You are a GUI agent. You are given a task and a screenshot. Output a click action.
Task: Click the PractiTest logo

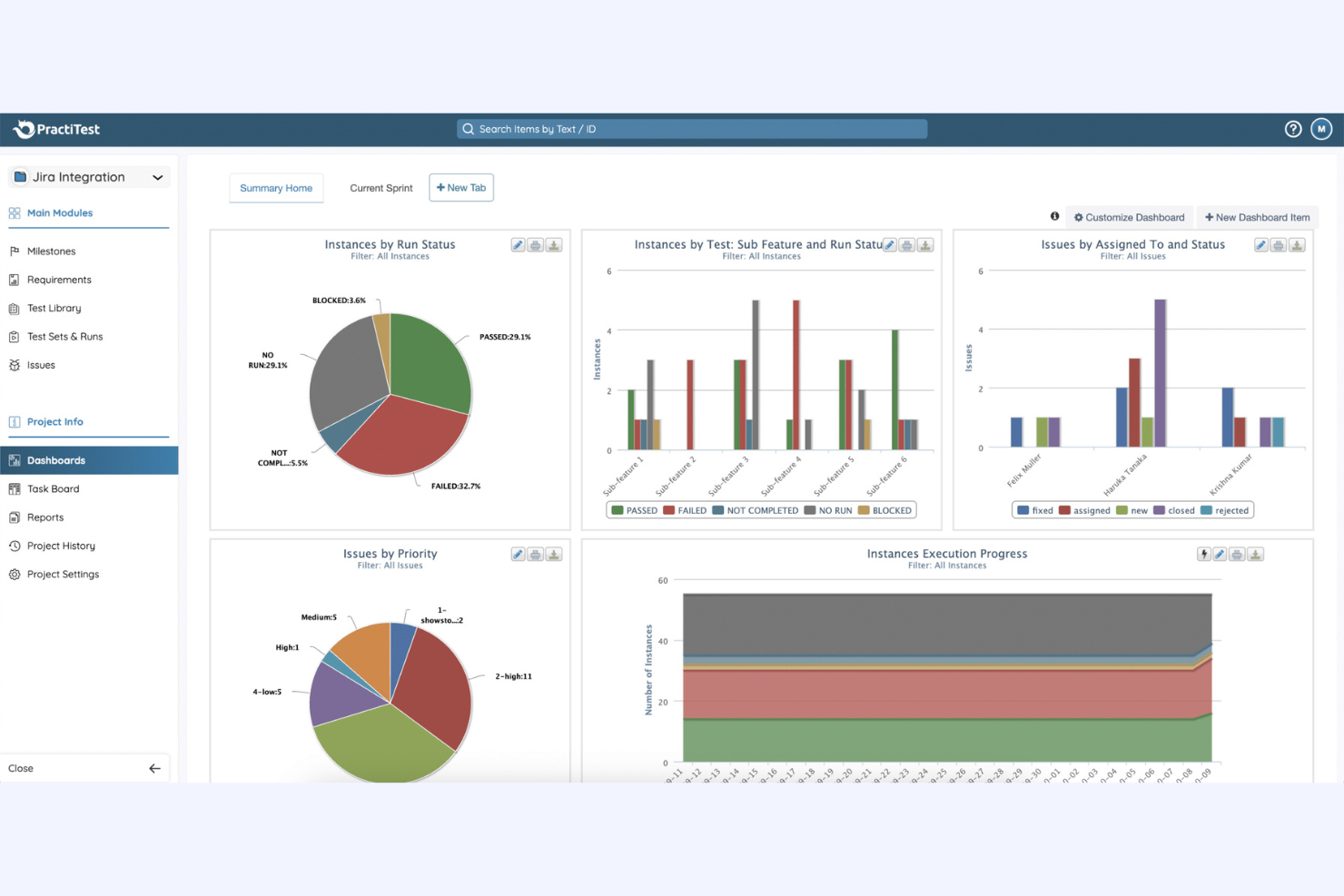(x=54, y=128)
